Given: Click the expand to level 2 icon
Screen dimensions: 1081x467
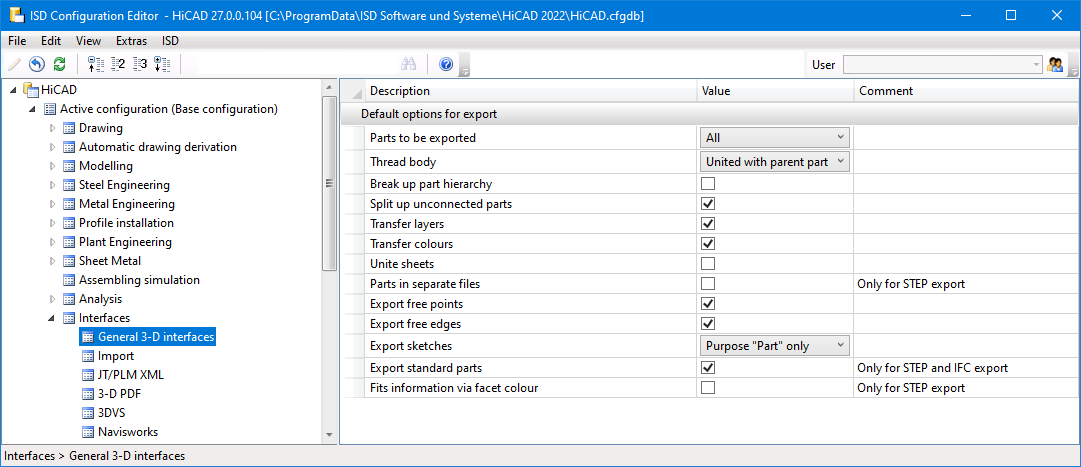Looking at the screenshot, I should (x=118, y=64).
